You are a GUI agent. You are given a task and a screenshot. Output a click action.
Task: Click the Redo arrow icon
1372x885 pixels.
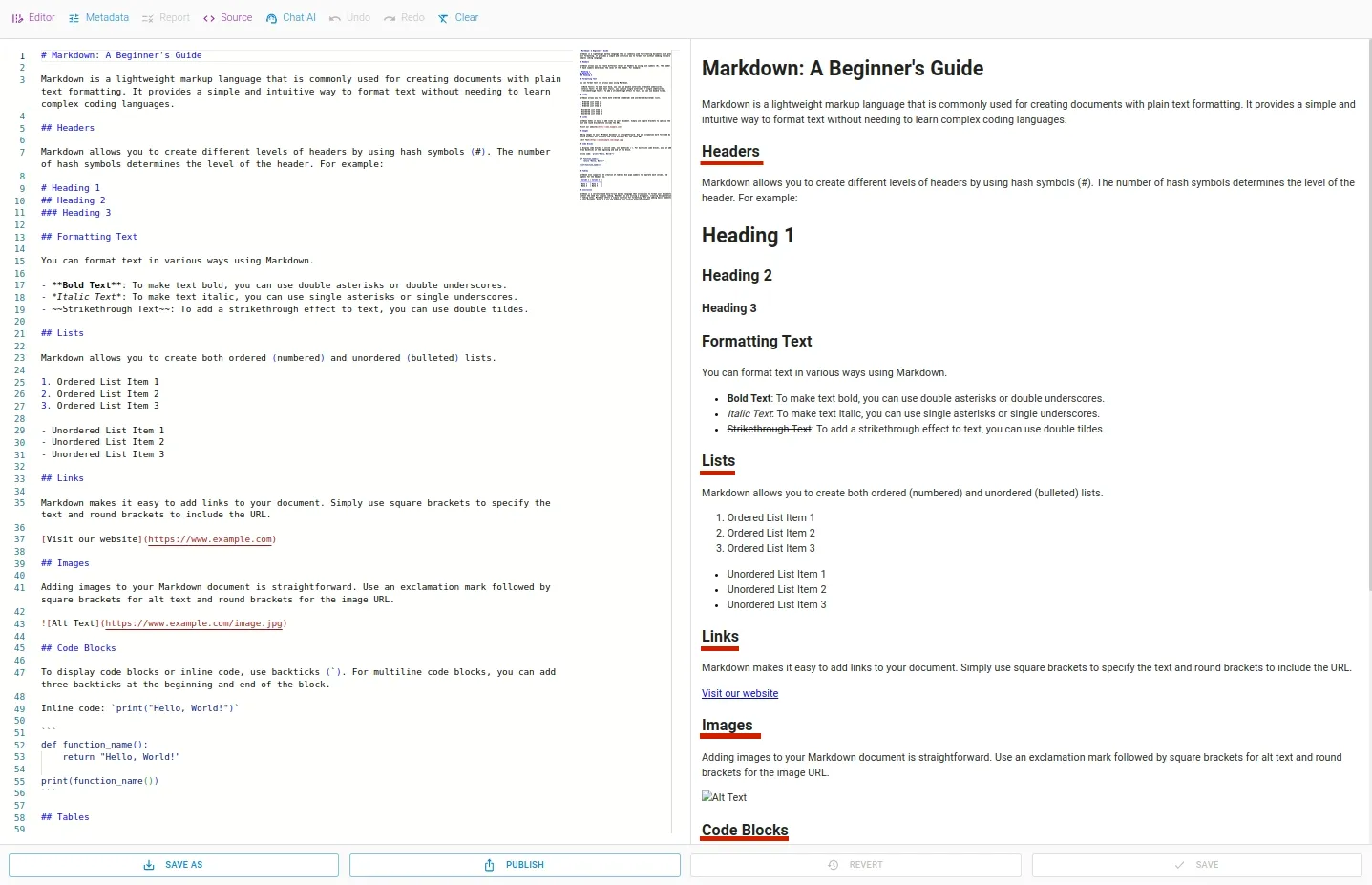(390, 18)
